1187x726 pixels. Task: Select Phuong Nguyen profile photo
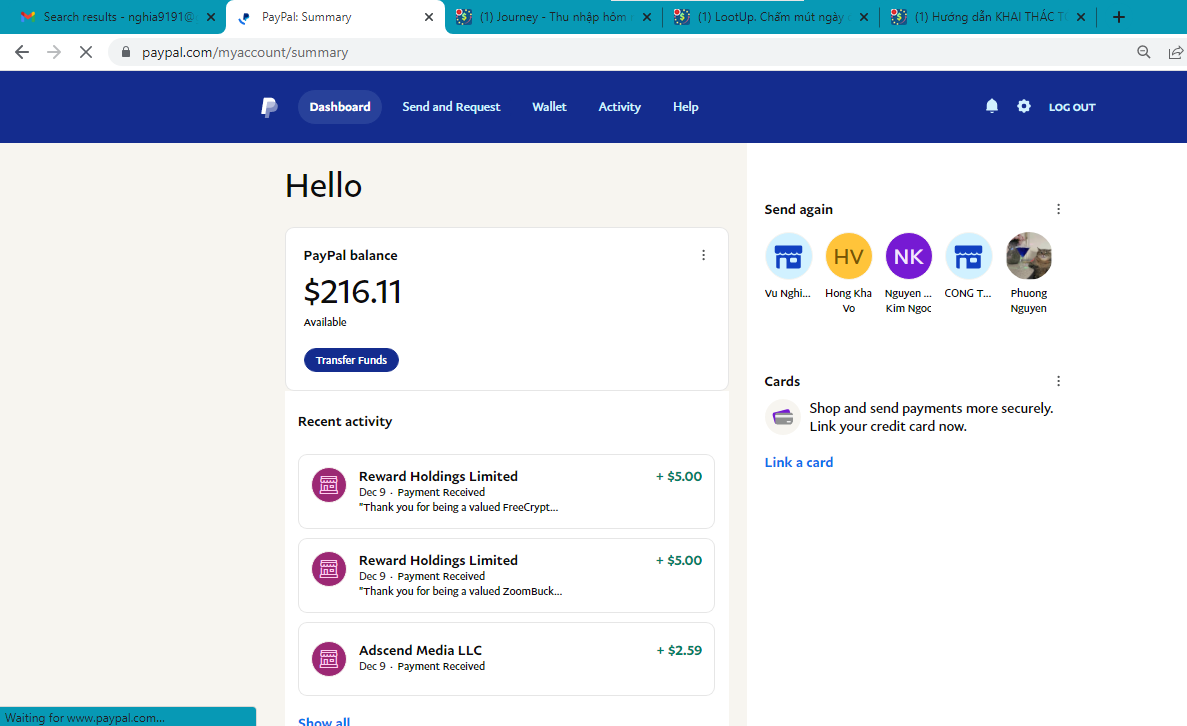(1029, 256)
